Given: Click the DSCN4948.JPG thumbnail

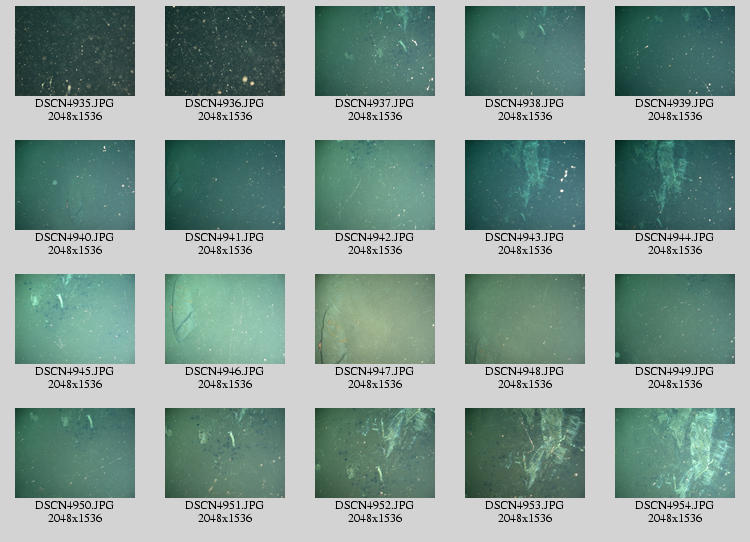Looking at the screenshot, I should (525, 319).
